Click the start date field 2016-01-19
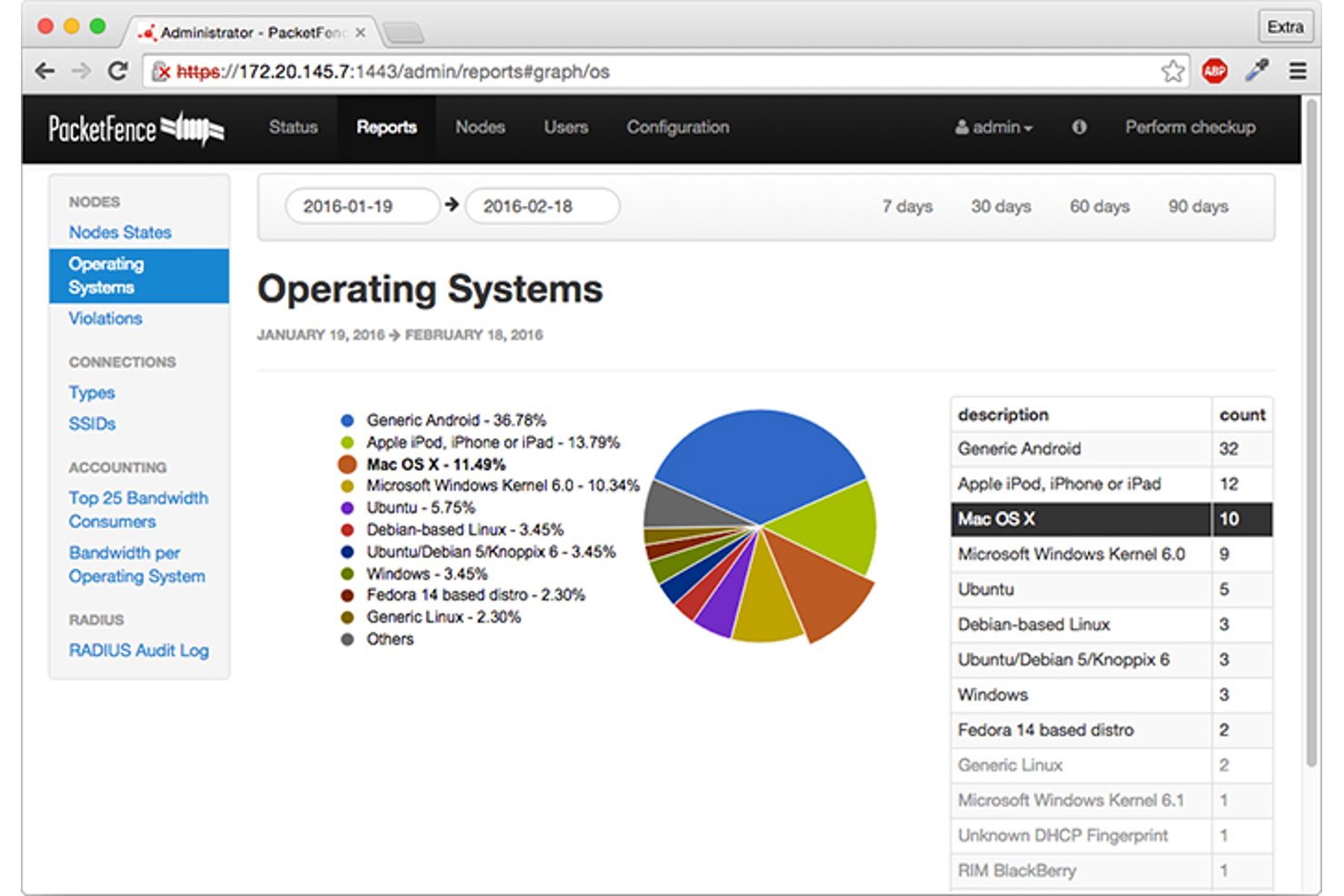The height and width of the screenshot is (896, 1344). [362, 206]
